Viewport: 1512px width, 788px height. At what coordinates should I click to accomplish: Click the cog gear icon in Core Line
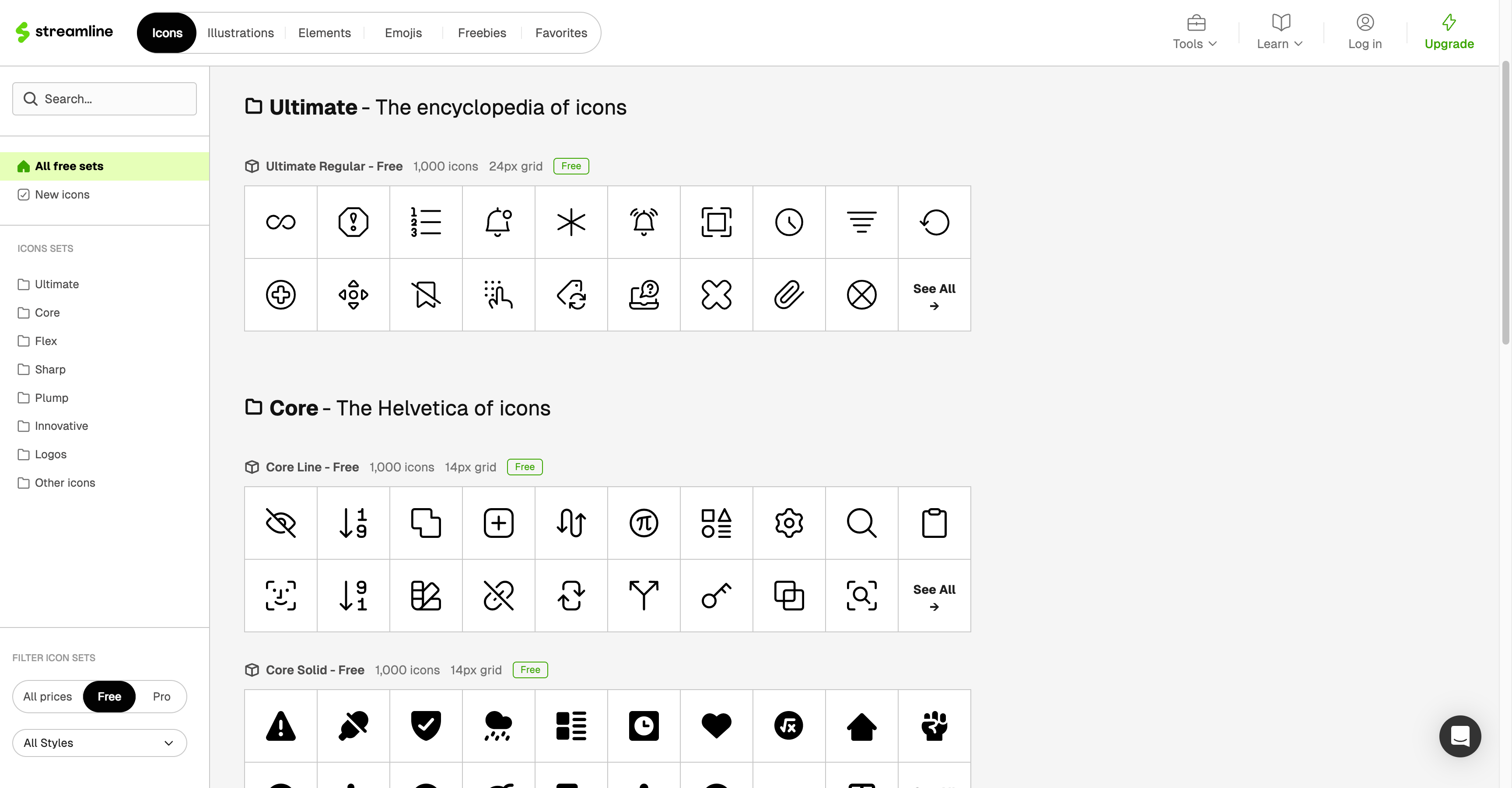point(789,523)
